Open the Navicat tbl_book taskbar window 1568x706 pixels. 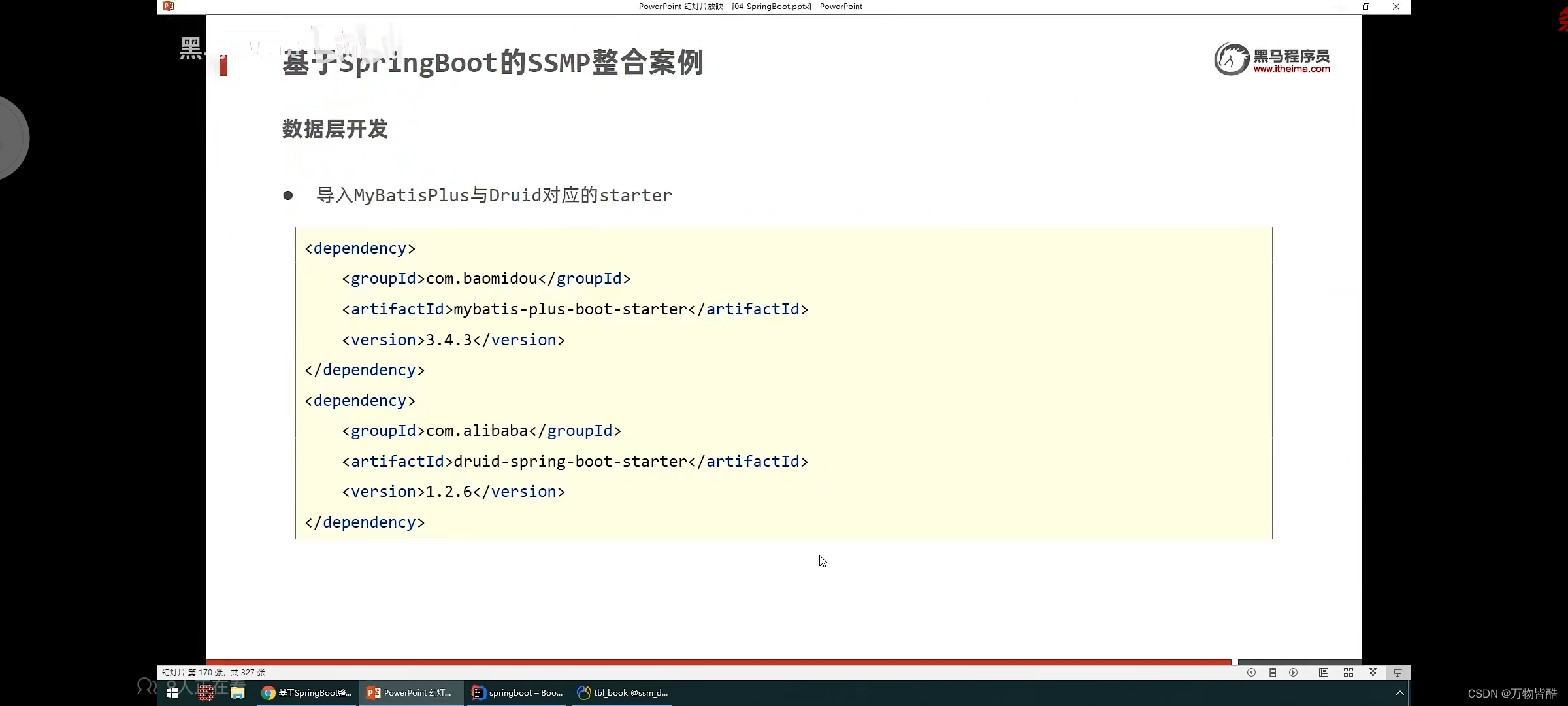coord(623,692)
